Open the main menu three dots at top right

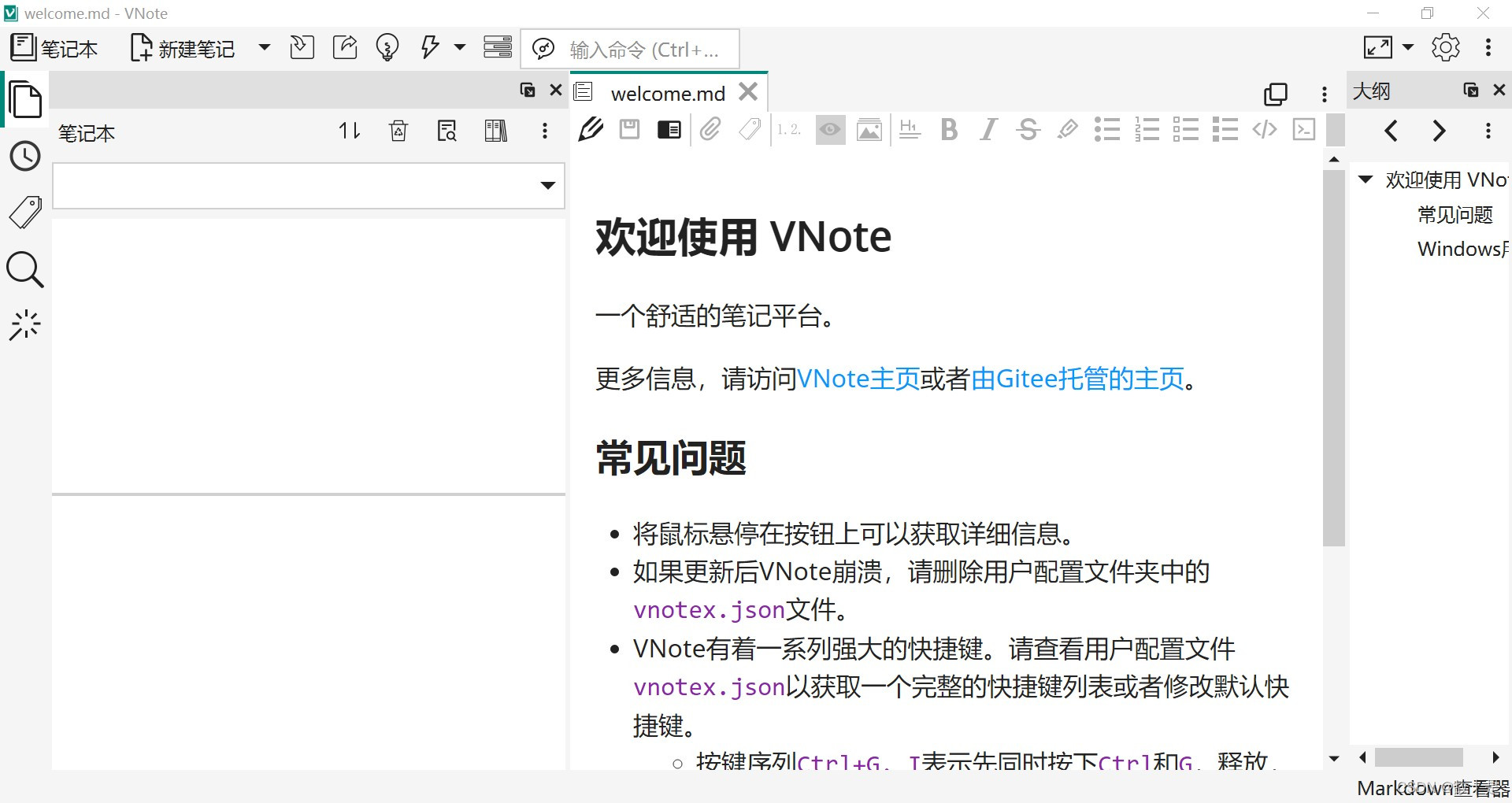click(1488, 48)
